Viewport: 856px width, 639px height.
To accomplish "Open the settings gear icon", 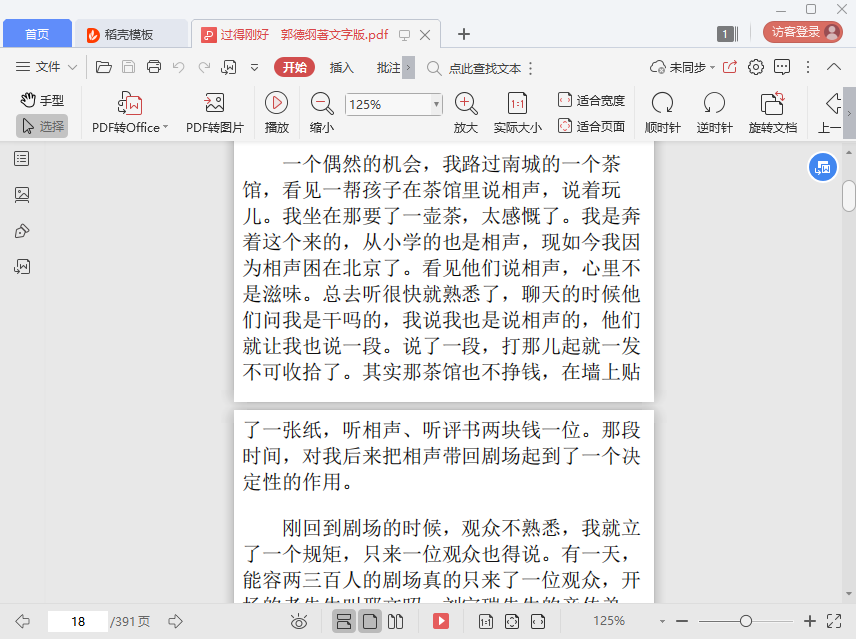I will pos(756,67).
